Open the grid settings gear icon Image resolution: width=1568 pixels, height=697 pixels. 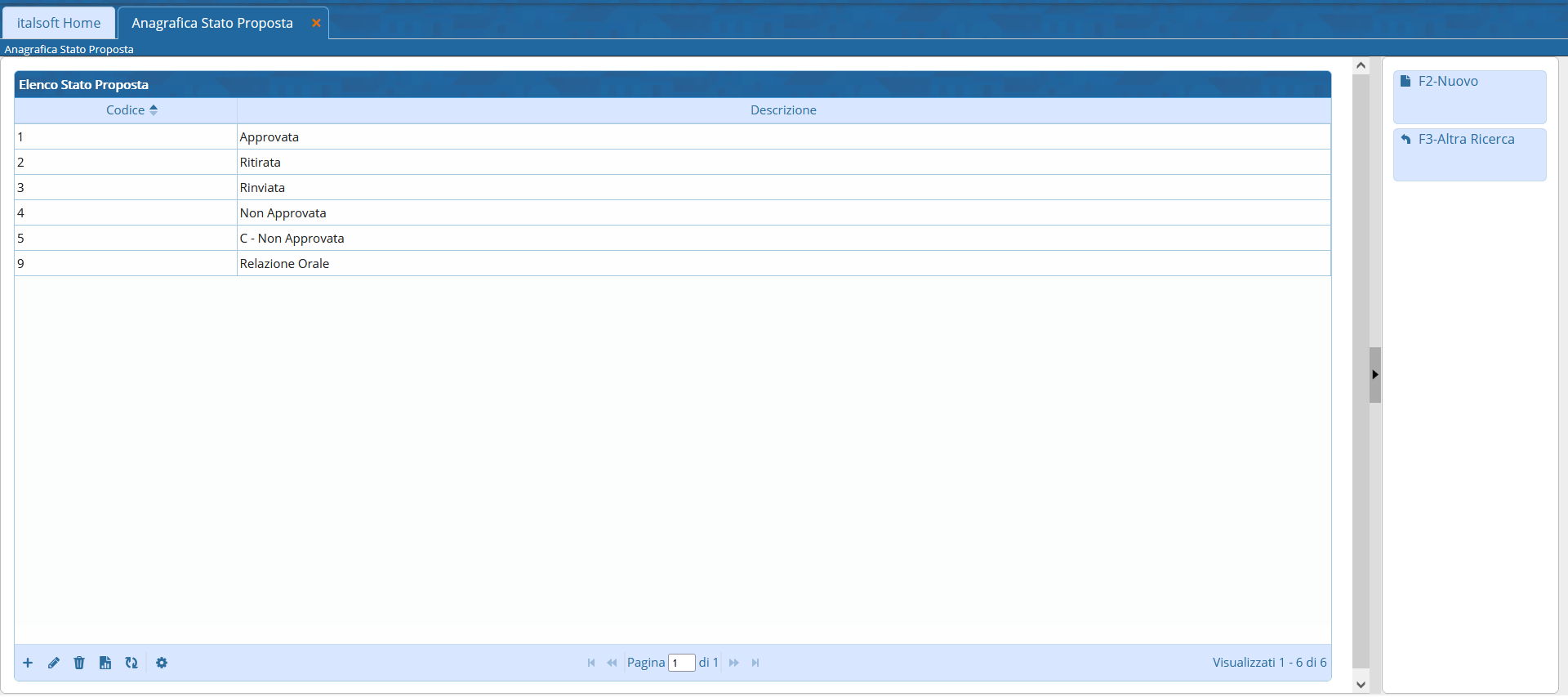click(162, 663)
